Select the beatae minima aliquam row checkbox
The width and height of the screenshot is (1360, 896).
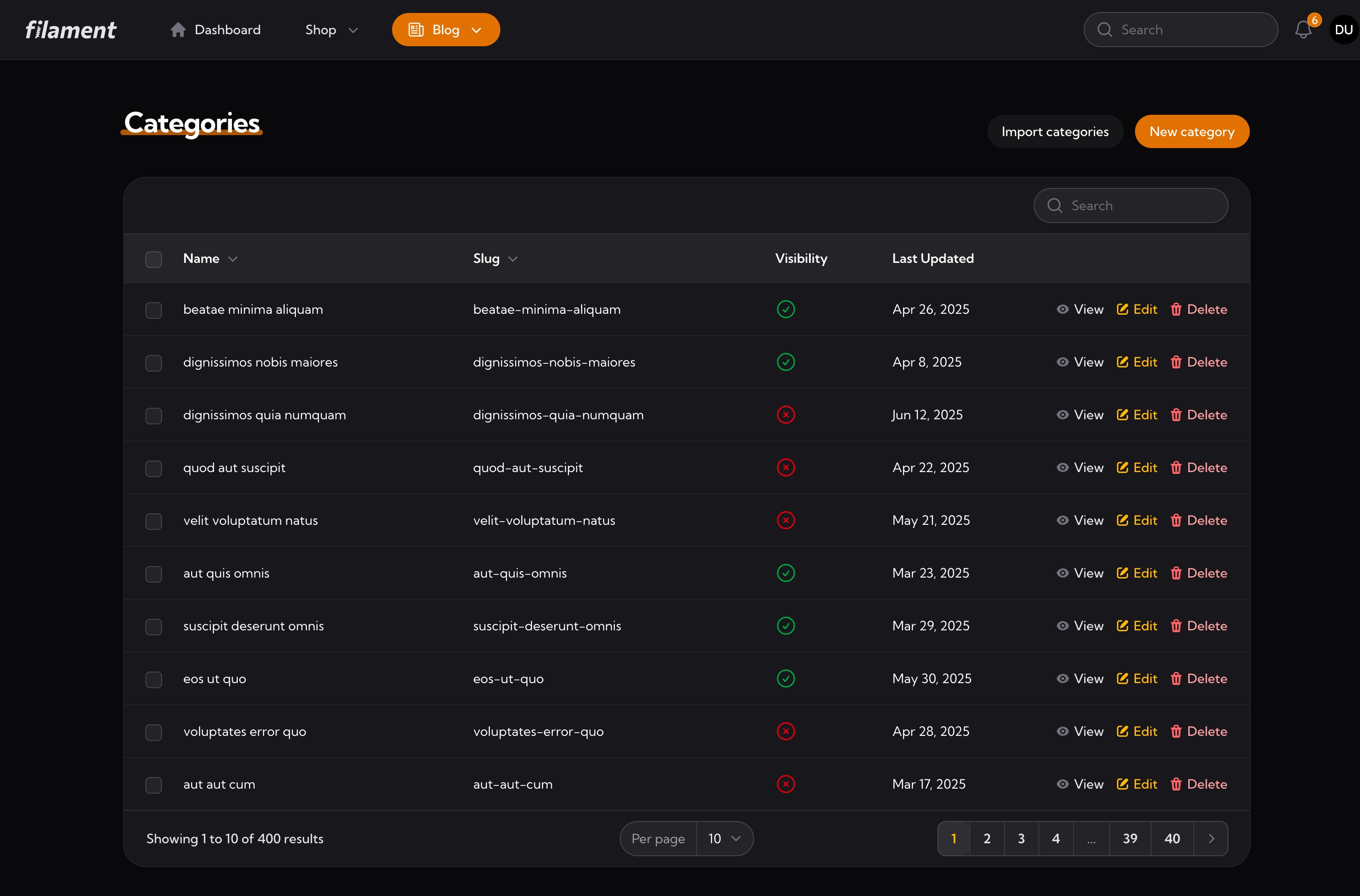click(x=154, y=310)
